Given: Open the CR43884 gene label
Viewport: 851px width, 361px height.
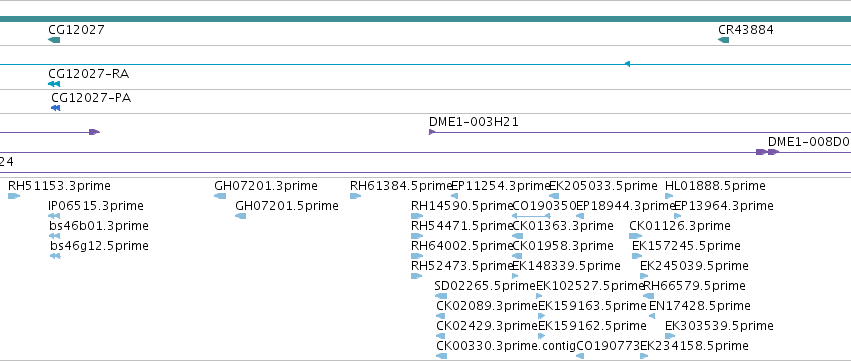Looking at the screenshot, I should click(x=746, y=29).
